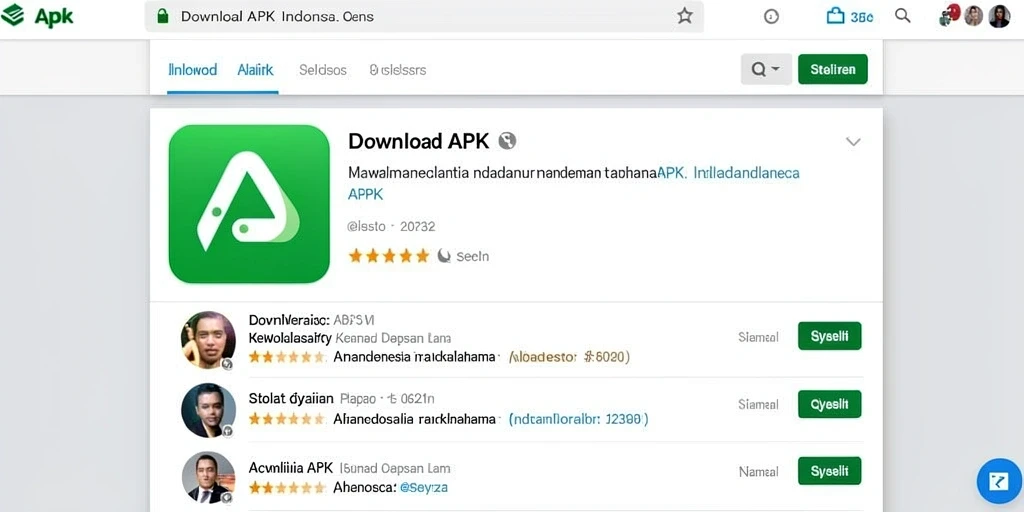Click star rating in the Ahenosca row

287,487
